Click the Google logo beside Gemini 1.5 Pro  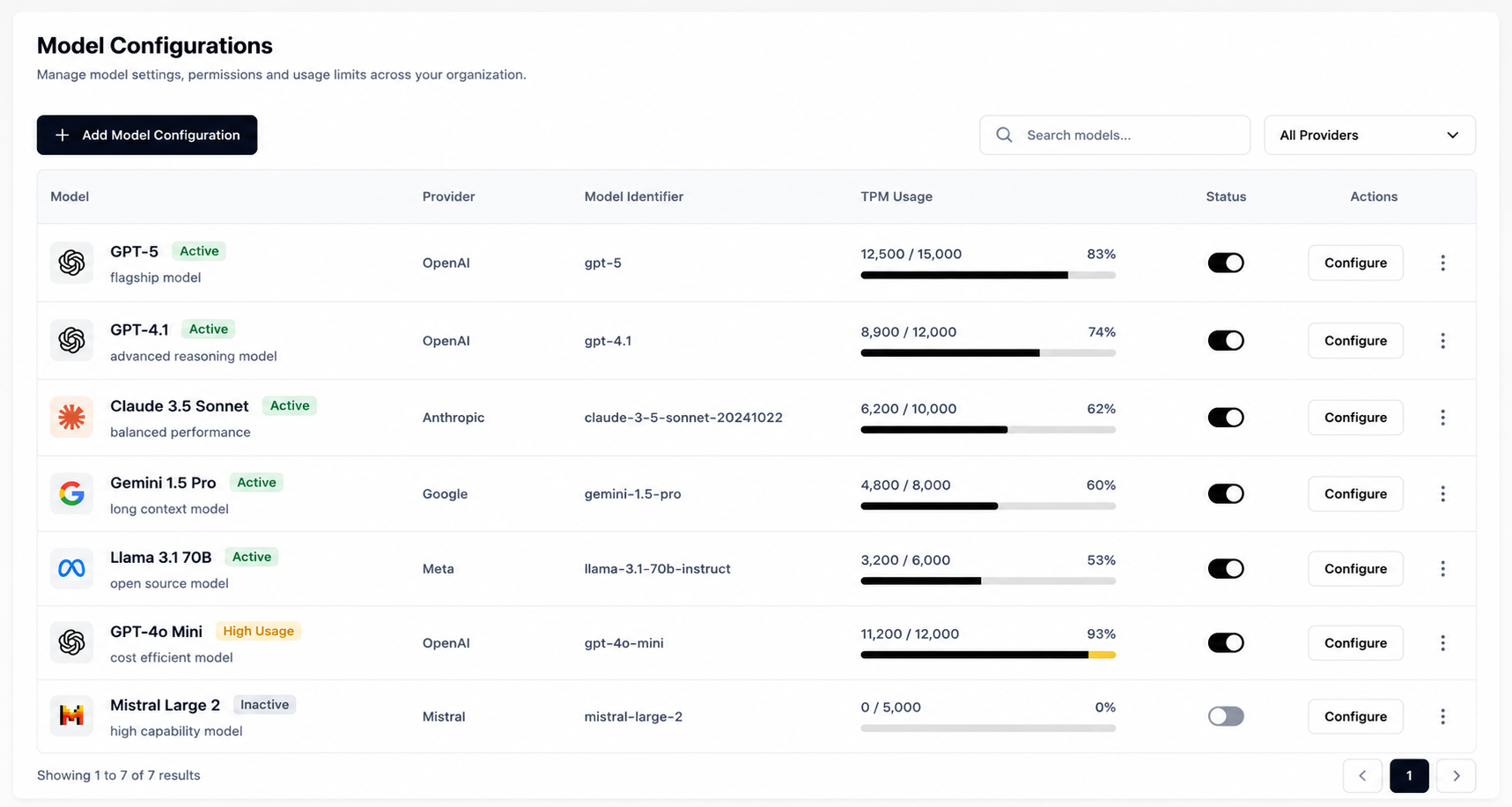coord(71,493)
